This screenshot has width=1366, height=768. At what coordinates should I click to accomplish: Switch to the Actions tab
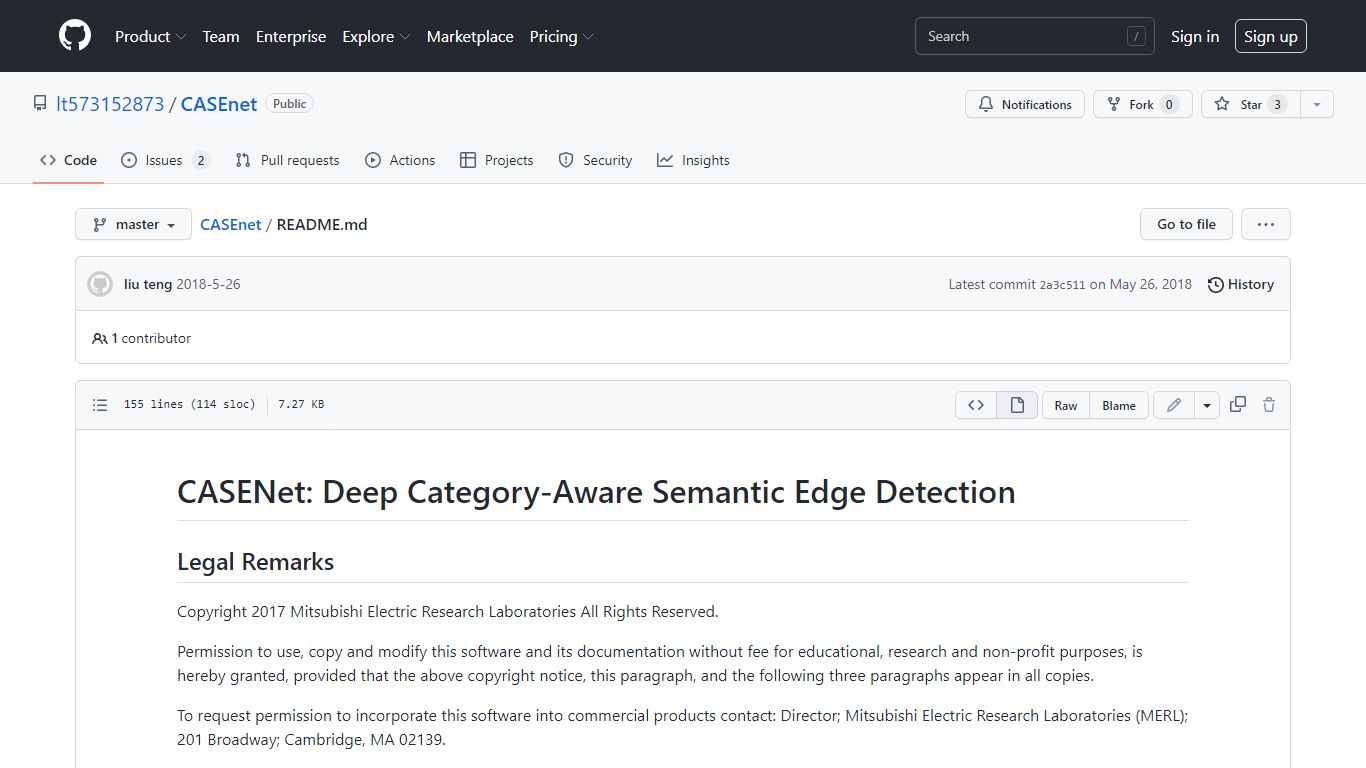click(x=400, y=160)
